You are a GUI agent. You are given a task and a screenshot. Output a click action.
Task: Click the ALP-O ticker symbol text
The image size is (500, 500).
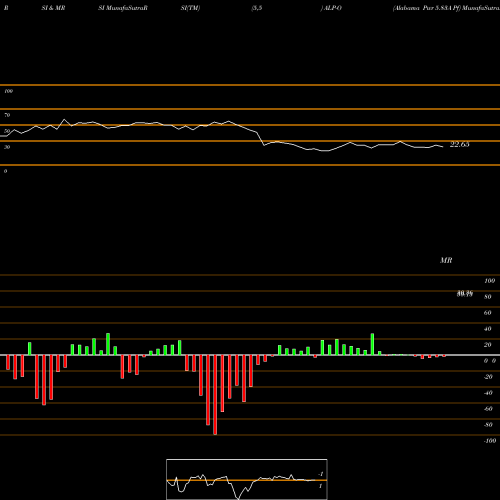[x=332, y=8]
